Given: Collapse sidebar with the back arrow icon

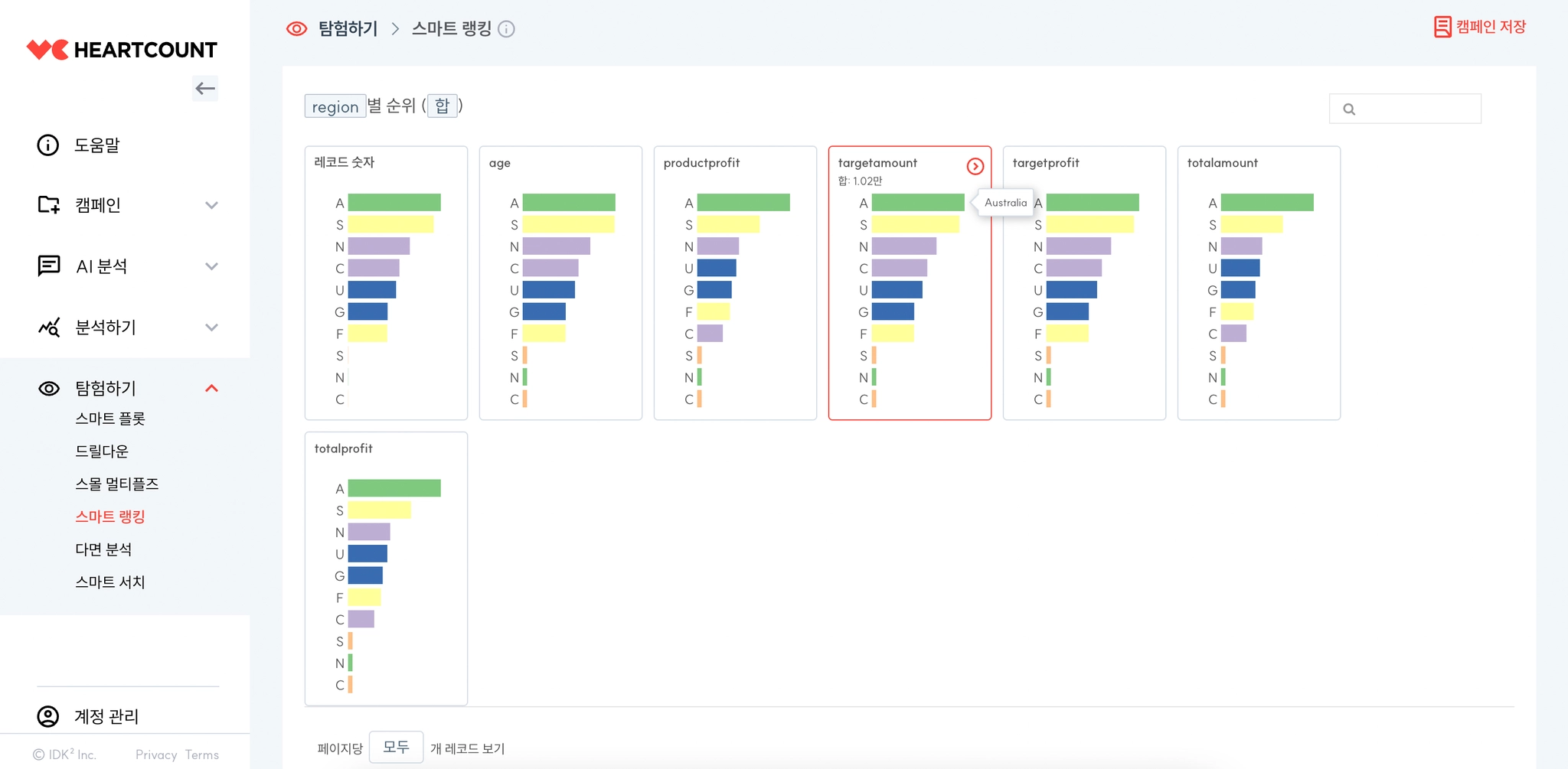Looking at the screenshot, I should pos(205,89).
